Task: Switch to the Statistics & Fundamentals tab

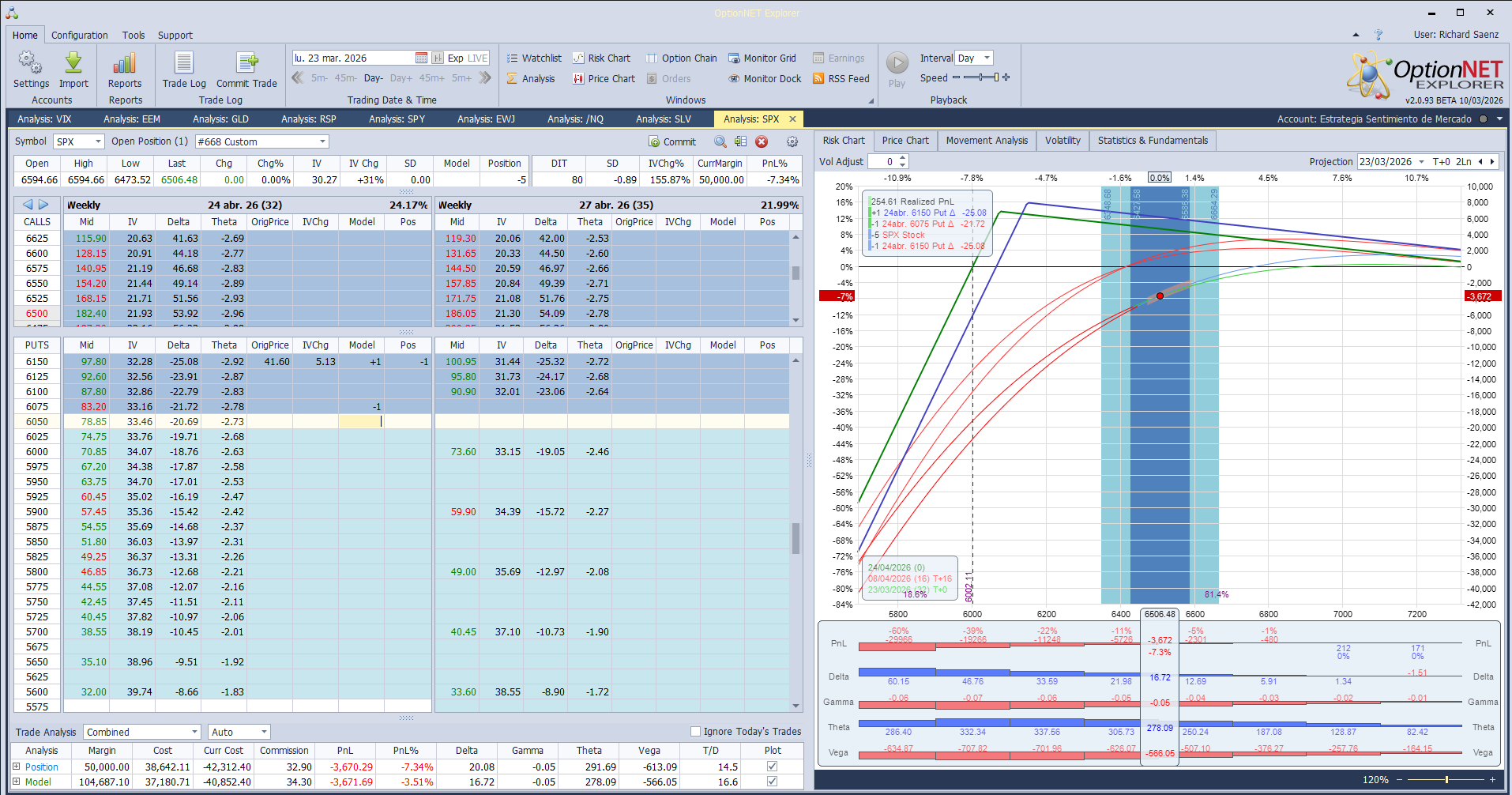Action: coord(1153,141)
